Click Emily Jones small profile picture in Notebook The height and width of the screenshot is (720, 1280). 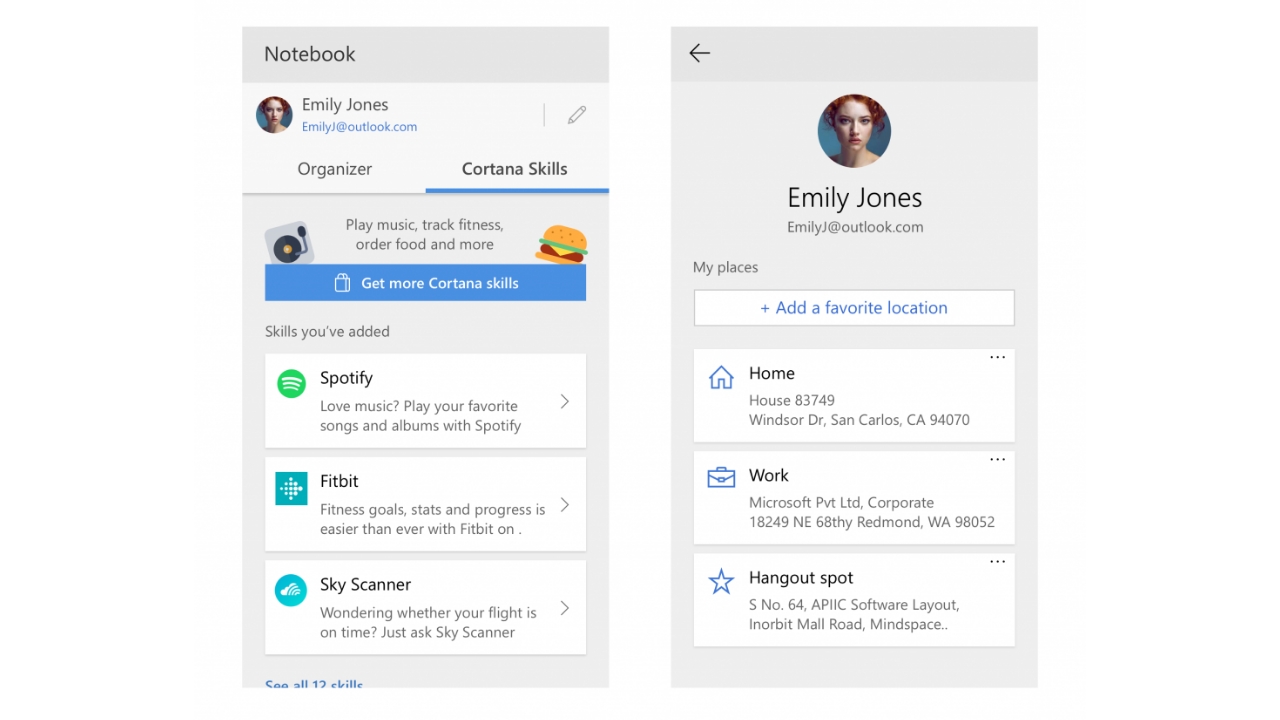pos(274,115)
